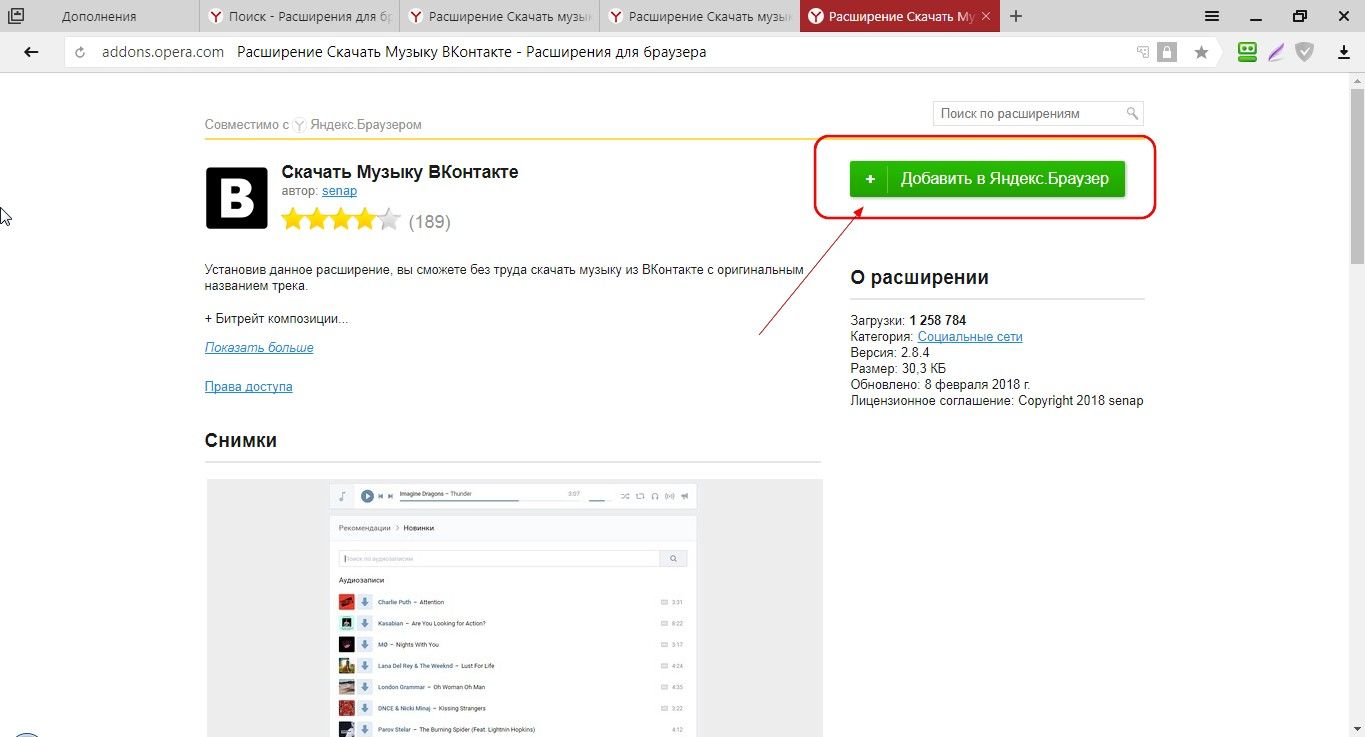This screenshot has width=1365, height=737.
Task: Show connection security via the padlock icon
Action: coord(1167,52)
